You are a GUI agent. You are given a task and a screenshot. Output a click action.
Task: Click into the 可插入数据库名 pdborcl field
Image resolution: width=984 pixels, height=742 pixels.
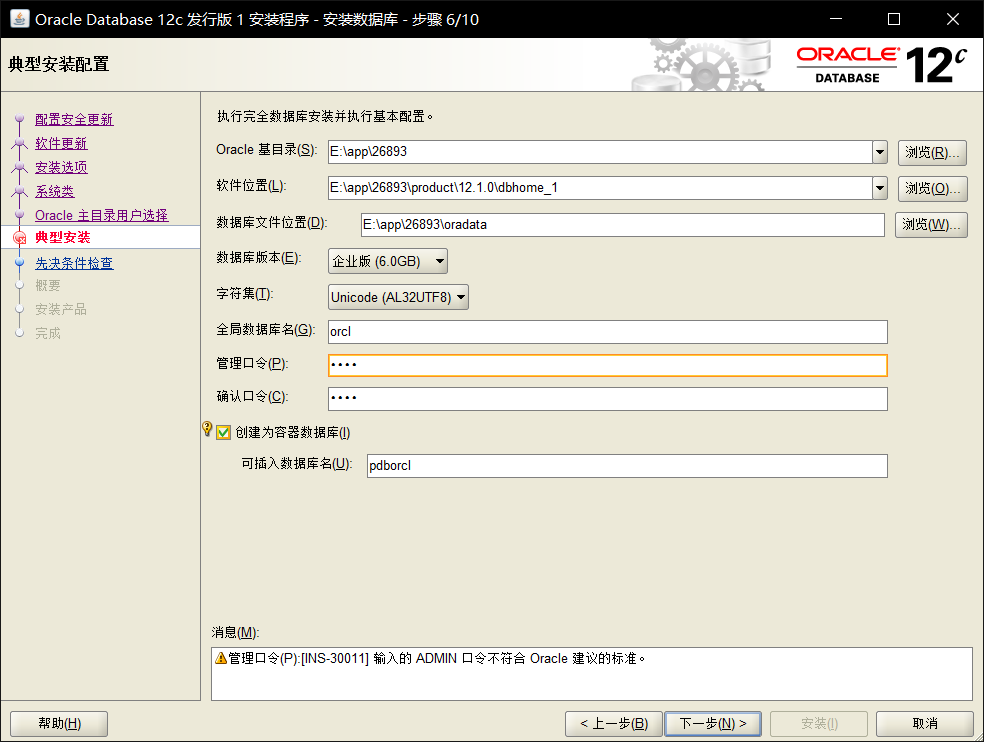(627, 466)
